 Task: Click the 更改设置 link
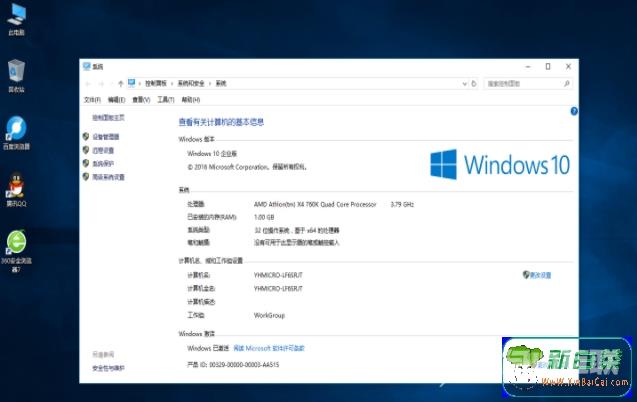pos(541,275)
